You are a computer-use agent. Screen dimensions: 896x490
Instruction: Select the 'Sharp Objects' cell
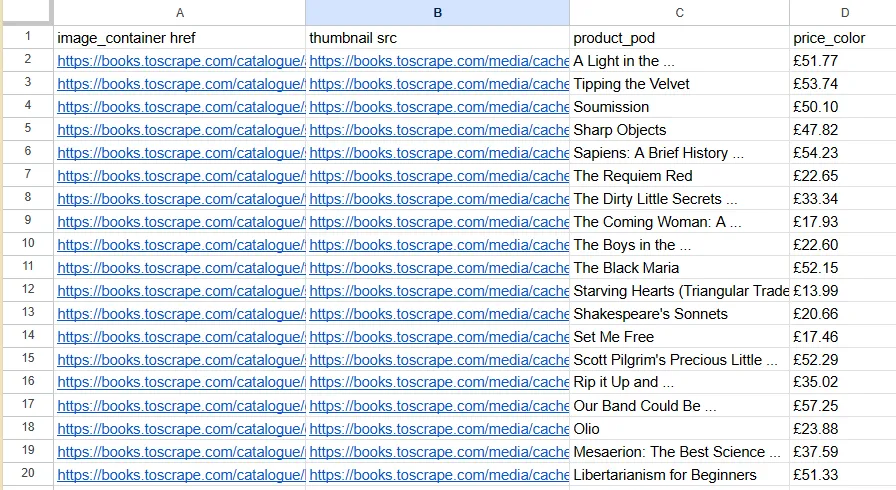tap(679, 130)
